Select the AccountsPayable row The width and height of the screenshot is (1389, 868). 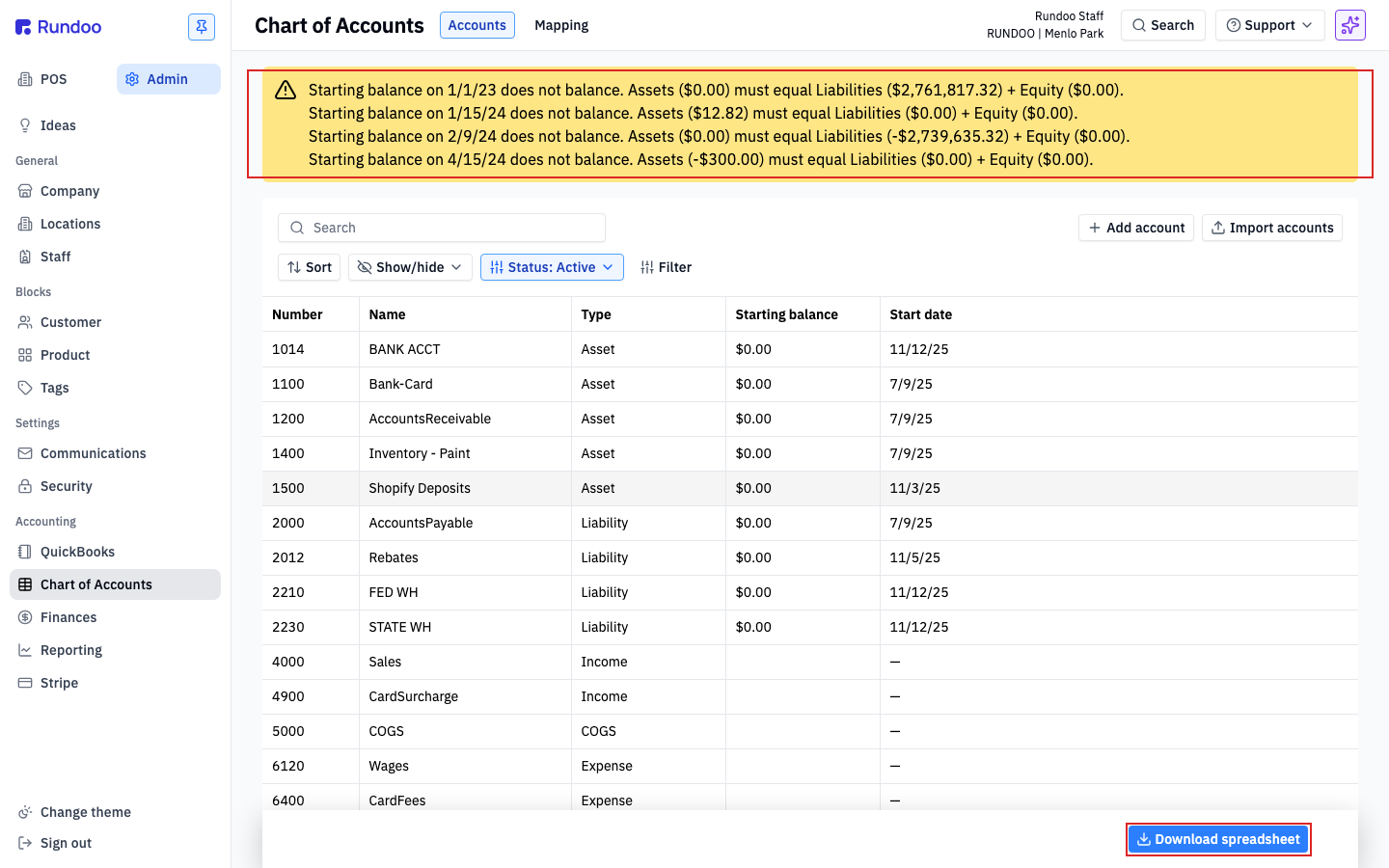pos(810,523)
